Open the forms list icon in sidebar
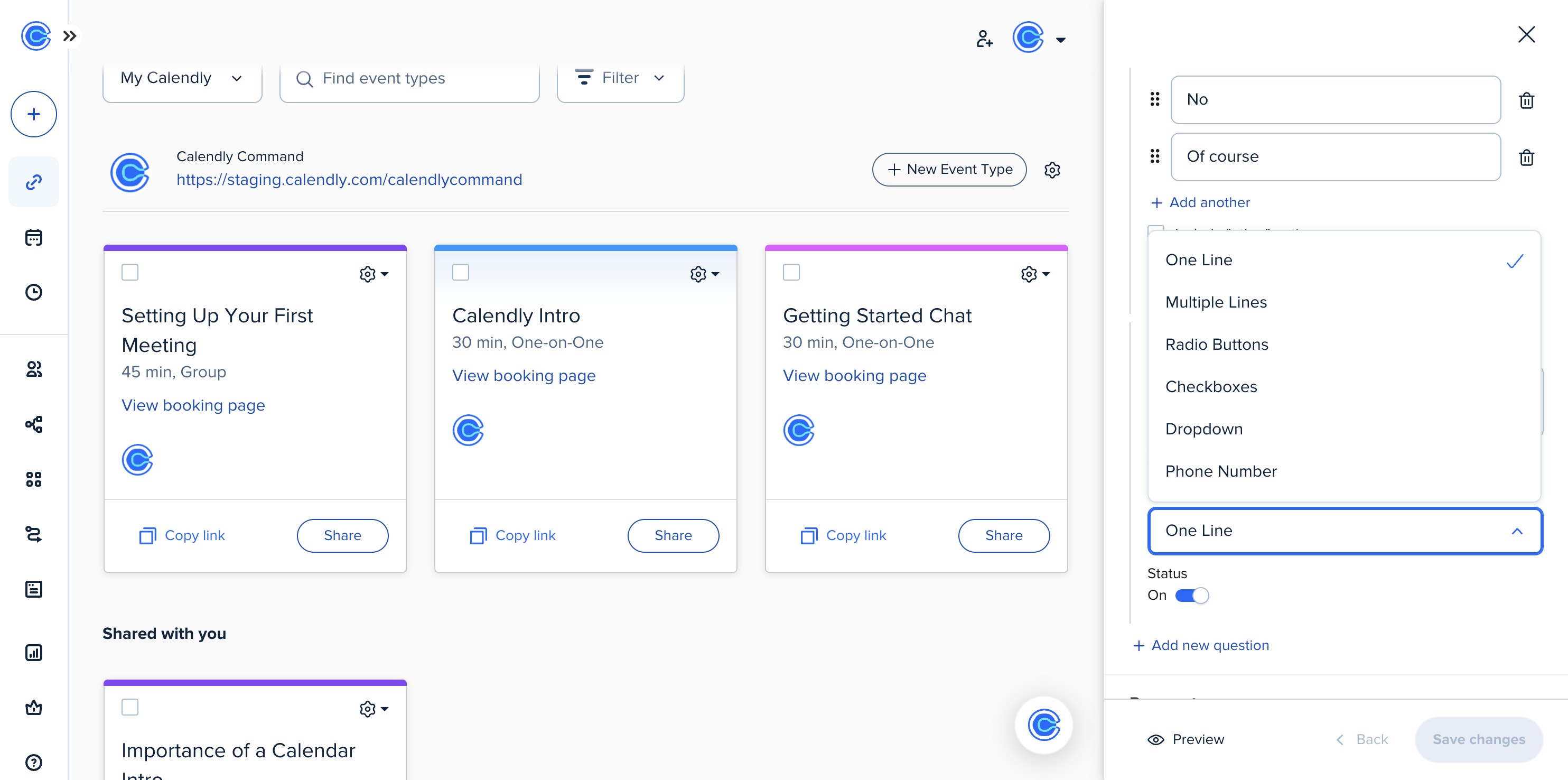This screenshot has width=1568, height=780. pos(34,589)
